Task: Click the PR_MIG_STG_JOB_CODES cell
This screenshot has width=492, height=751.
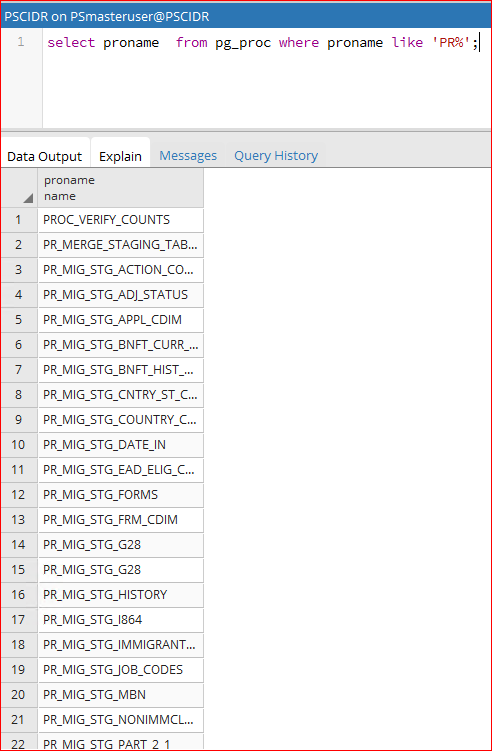Action: pyautogui.click(x=121, y=669)
